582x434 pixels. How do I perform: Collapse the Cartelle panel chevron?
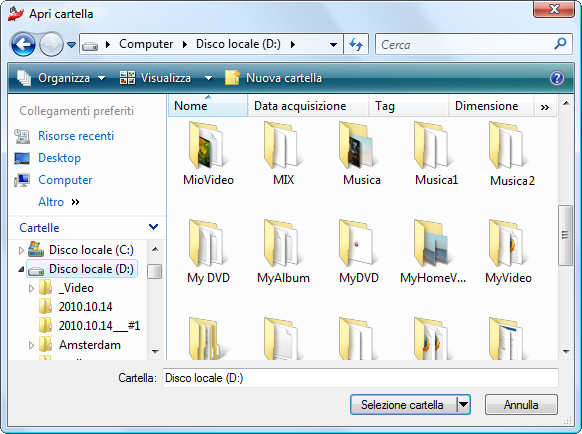tap(153, 227)
